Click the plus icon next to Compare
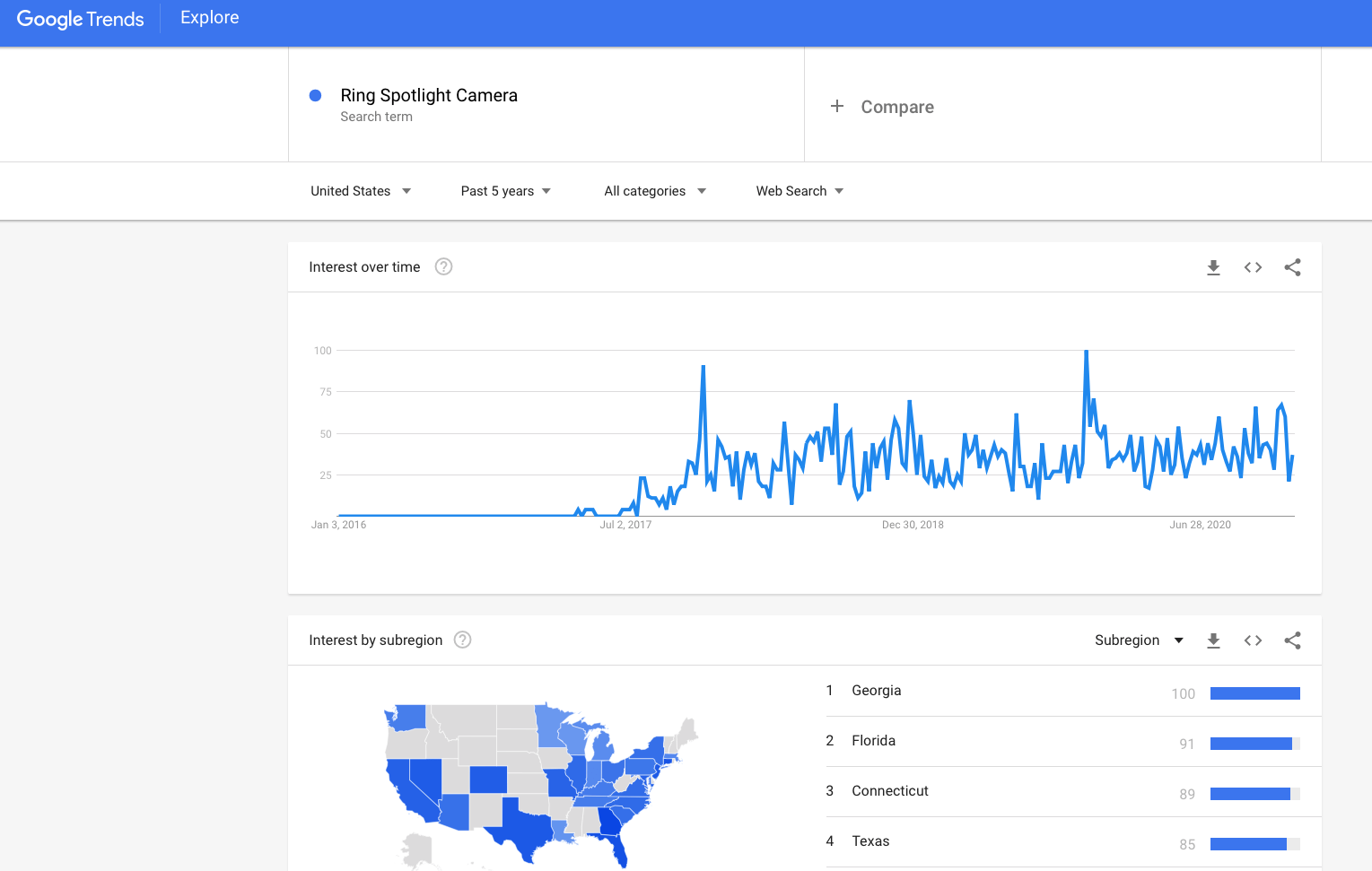This screenshot has height=871, width=1372. click(x=837, y=106)
